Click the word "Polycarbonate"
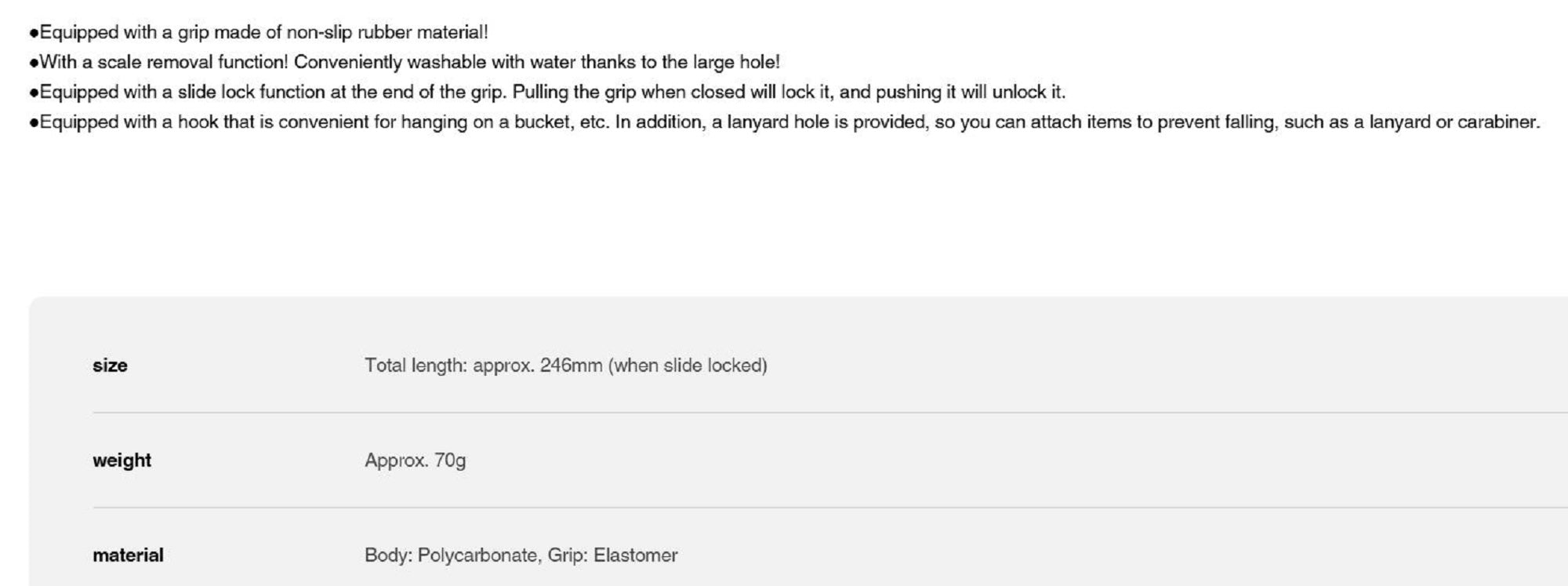Image resolution: width=1568 pixels, height=586 pixels. coord(477,555)
